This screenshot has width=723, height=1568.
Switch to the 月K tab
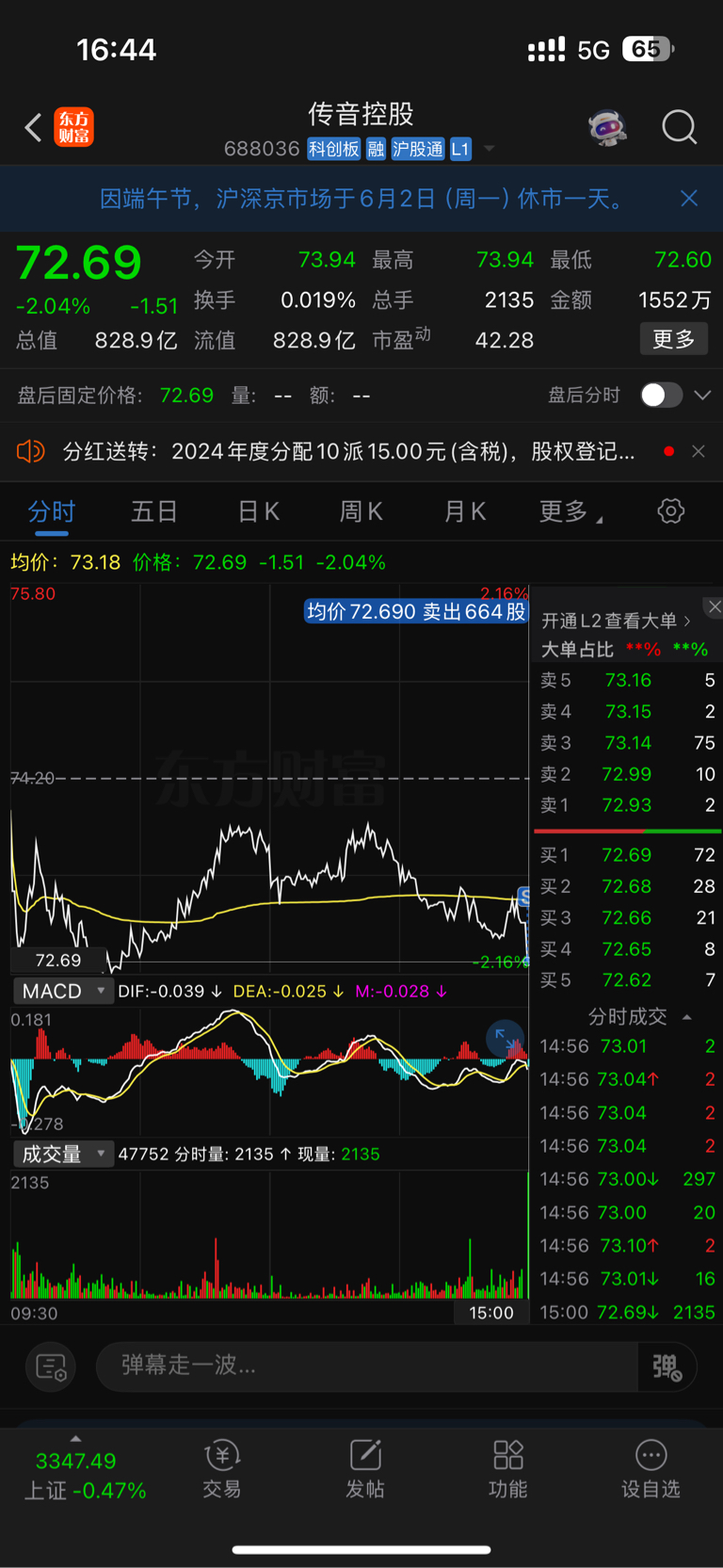(x=465, y=511)
